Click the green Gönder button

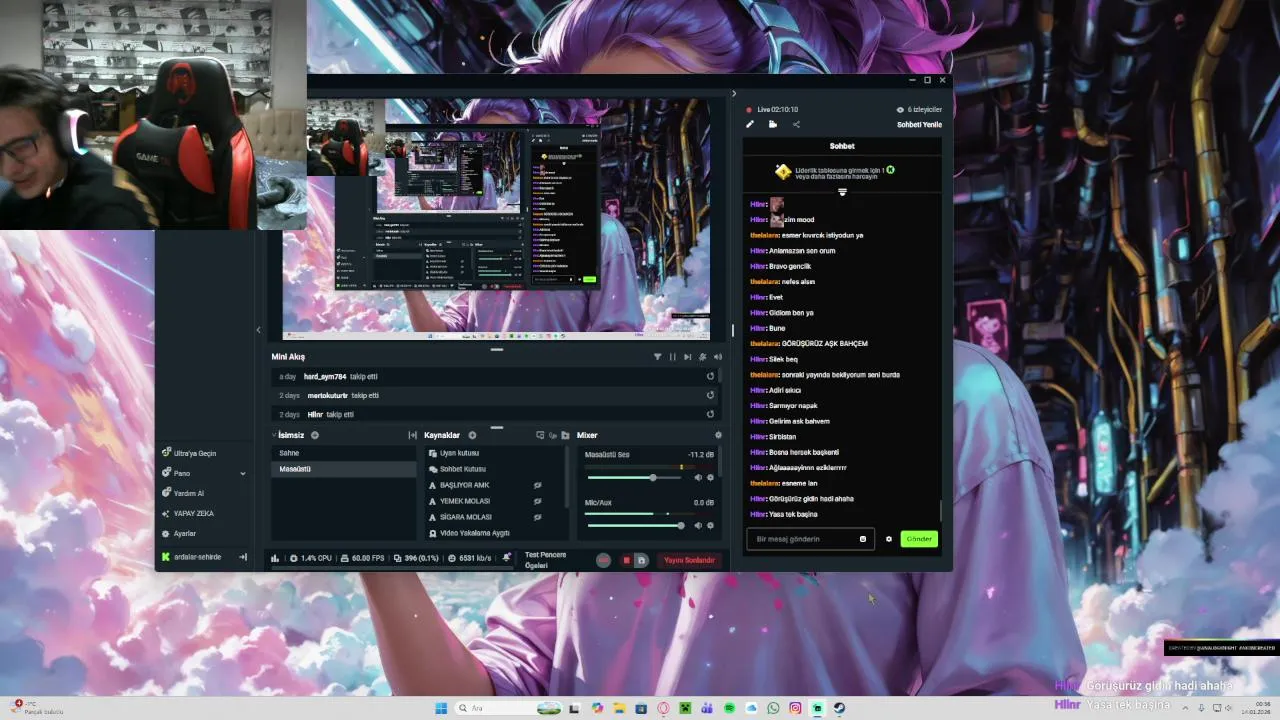click(x=919, y=539)
